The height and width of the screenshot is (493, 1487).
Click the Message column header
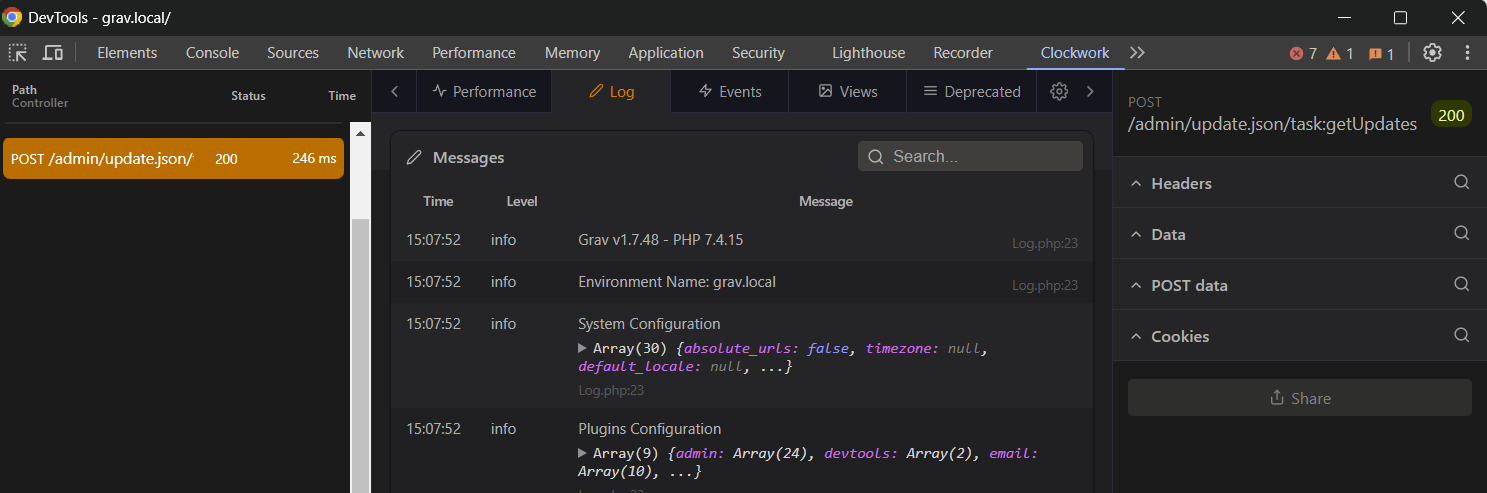point(826,201)
